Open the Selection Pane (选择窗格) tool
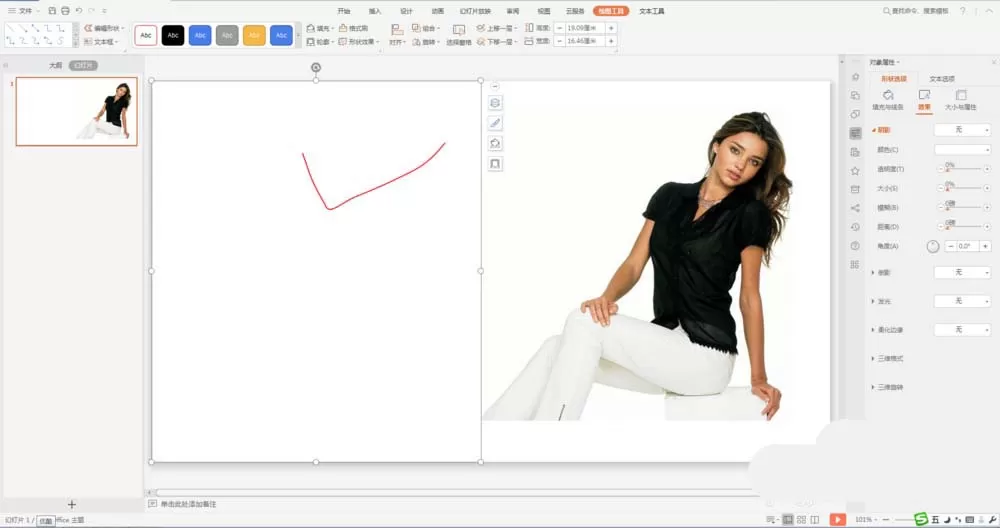 (x=459, y=34)
